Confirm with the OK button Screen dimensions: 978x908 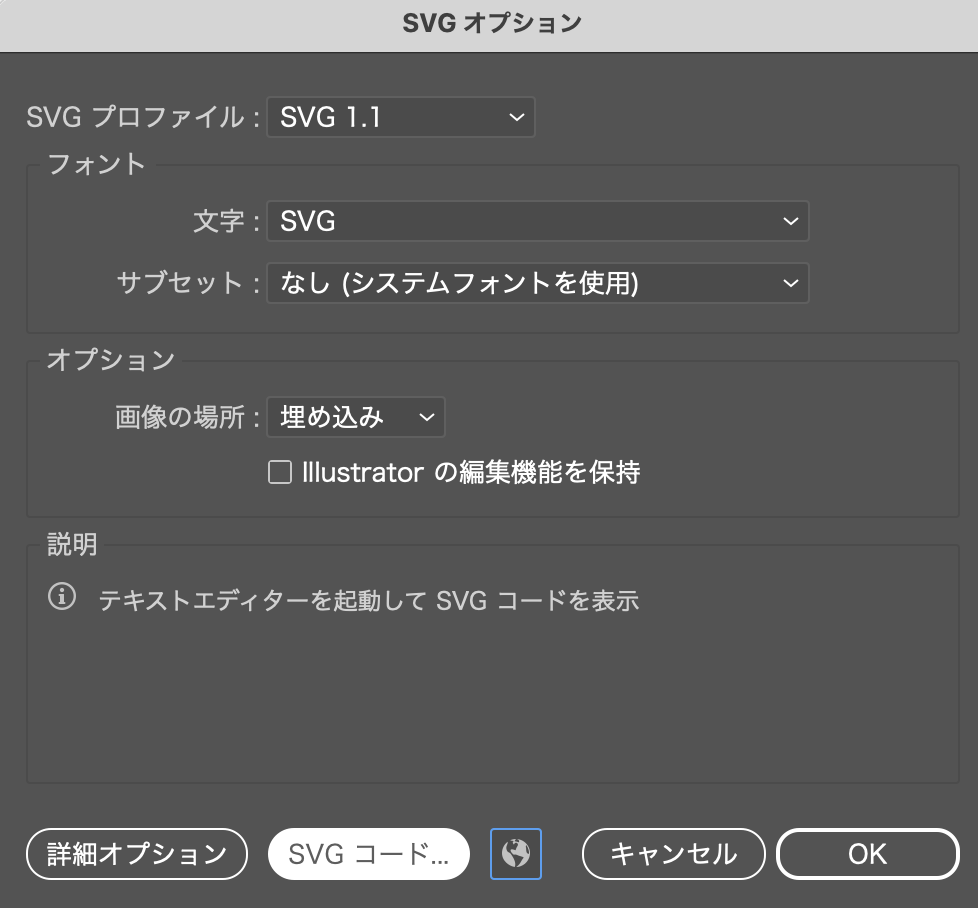pos(868,854)
